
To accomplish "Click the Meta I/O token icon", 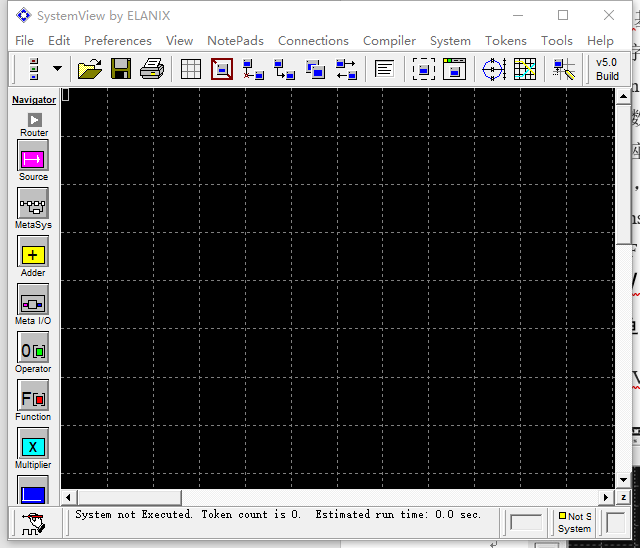I will pyautogui.click(x=33, y=302).
